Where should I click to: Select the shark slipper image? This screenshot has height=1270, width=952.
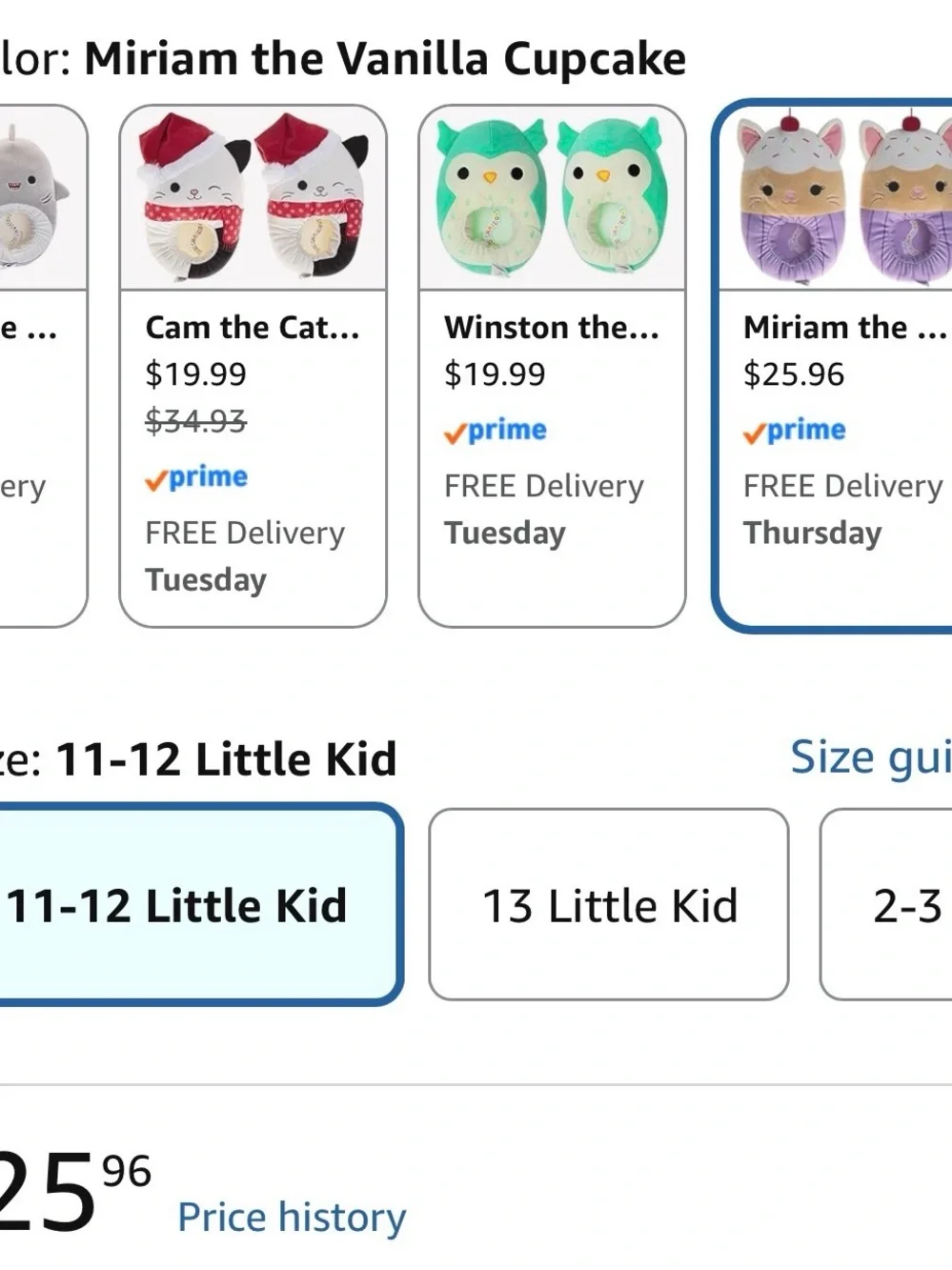point(42,197)
